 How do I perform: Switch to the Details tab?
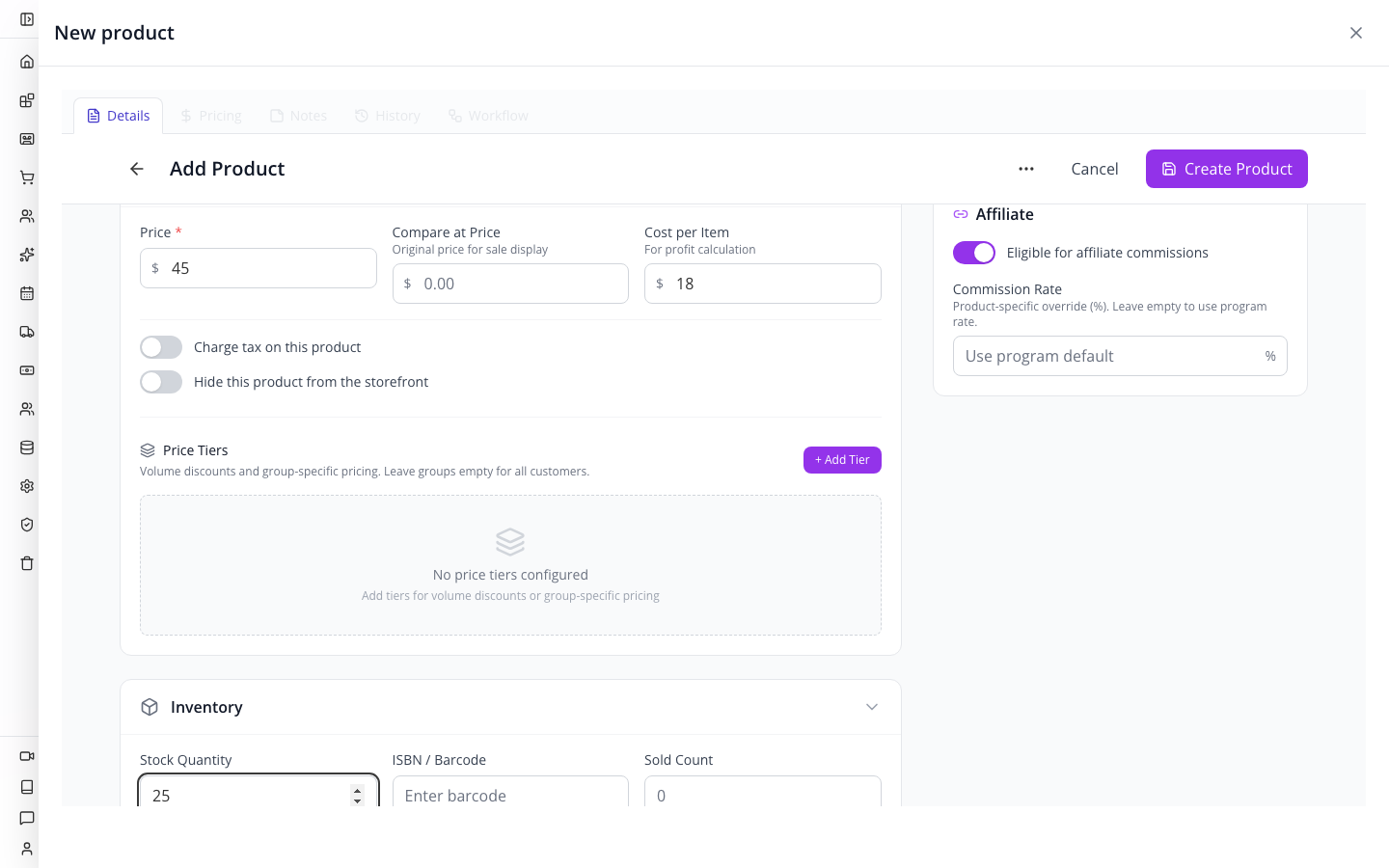coord(119,116)
